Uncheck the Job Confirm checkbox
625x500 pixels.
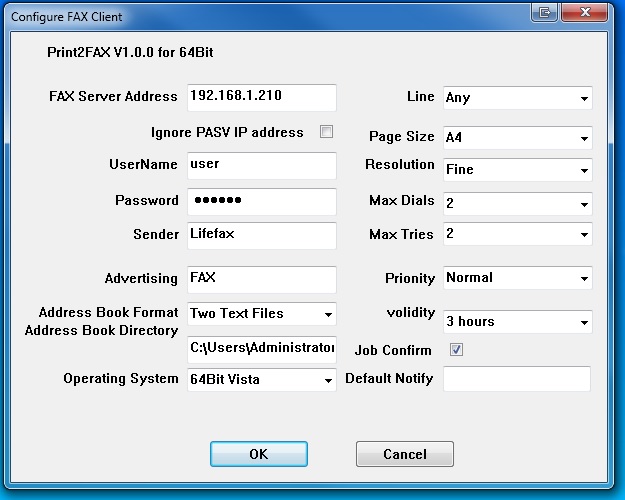(456, 350)
